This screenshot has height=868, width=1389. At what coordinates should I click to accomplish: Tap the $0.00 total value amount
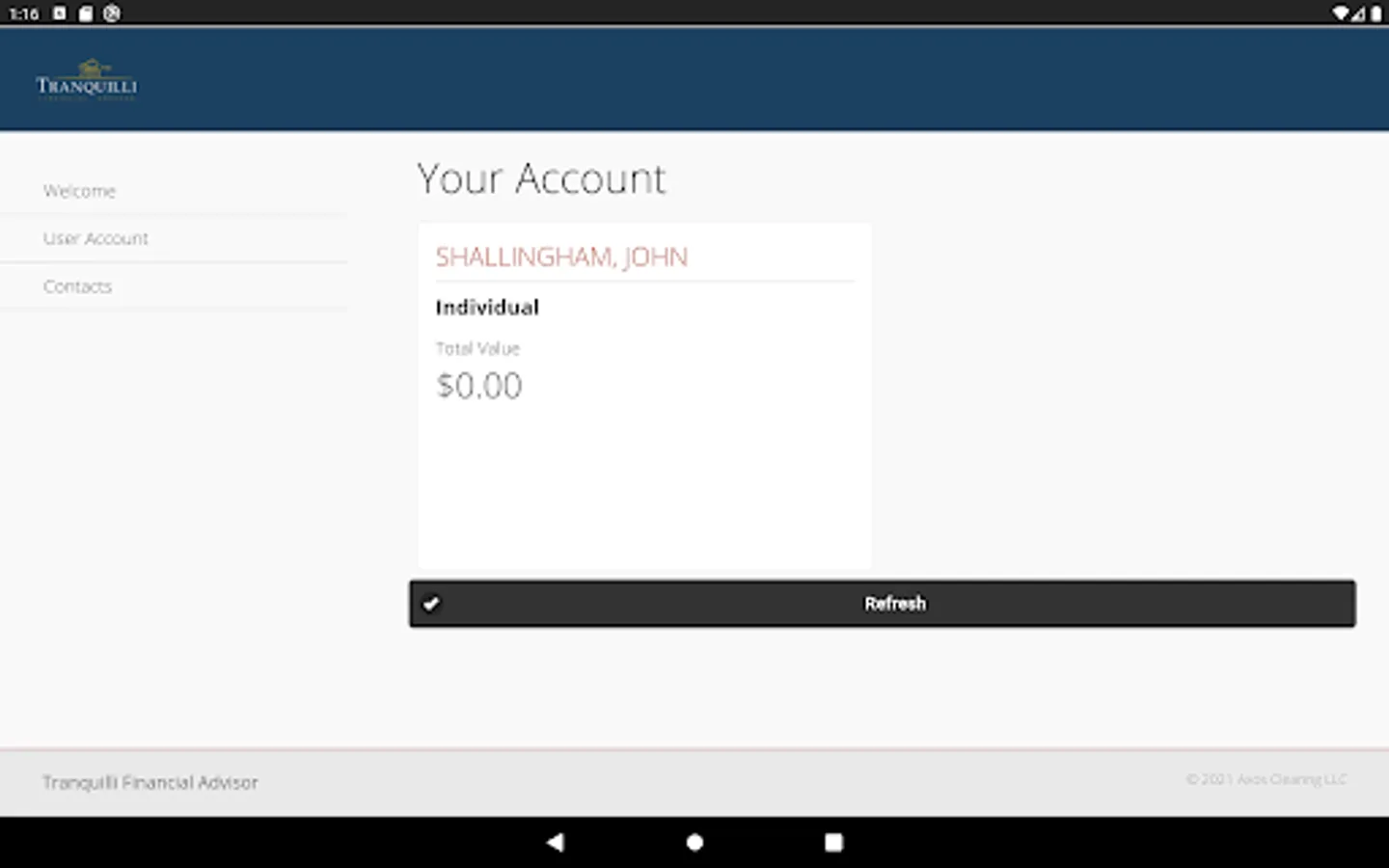pos(479,386)
